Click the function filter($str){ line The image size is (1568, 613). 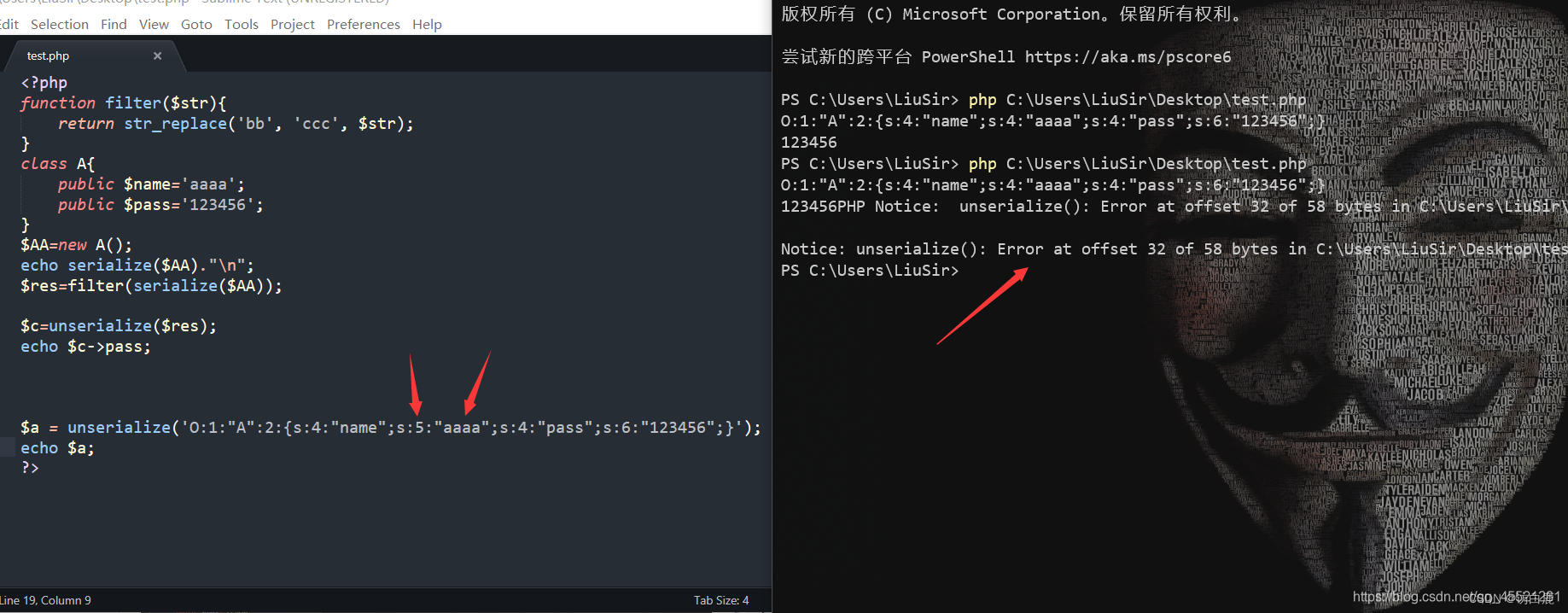click(x=124, y=103)
